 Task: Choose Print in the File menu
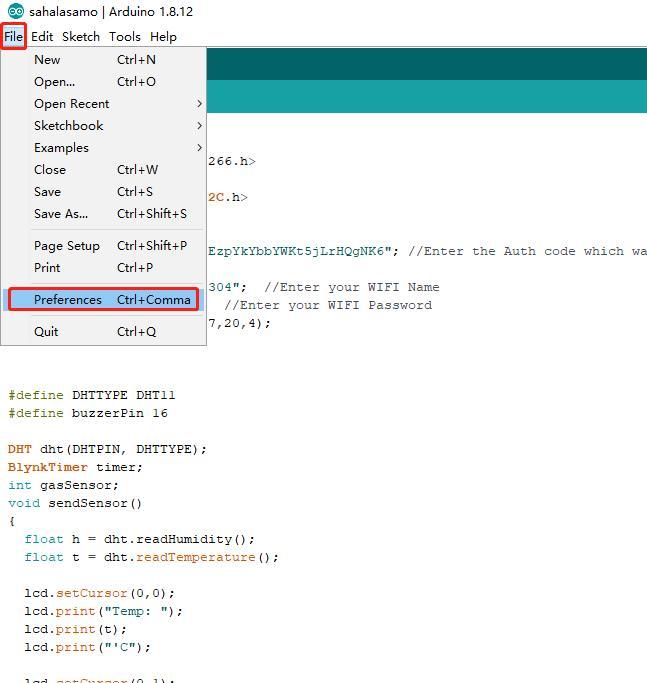[x=103, y=267]
